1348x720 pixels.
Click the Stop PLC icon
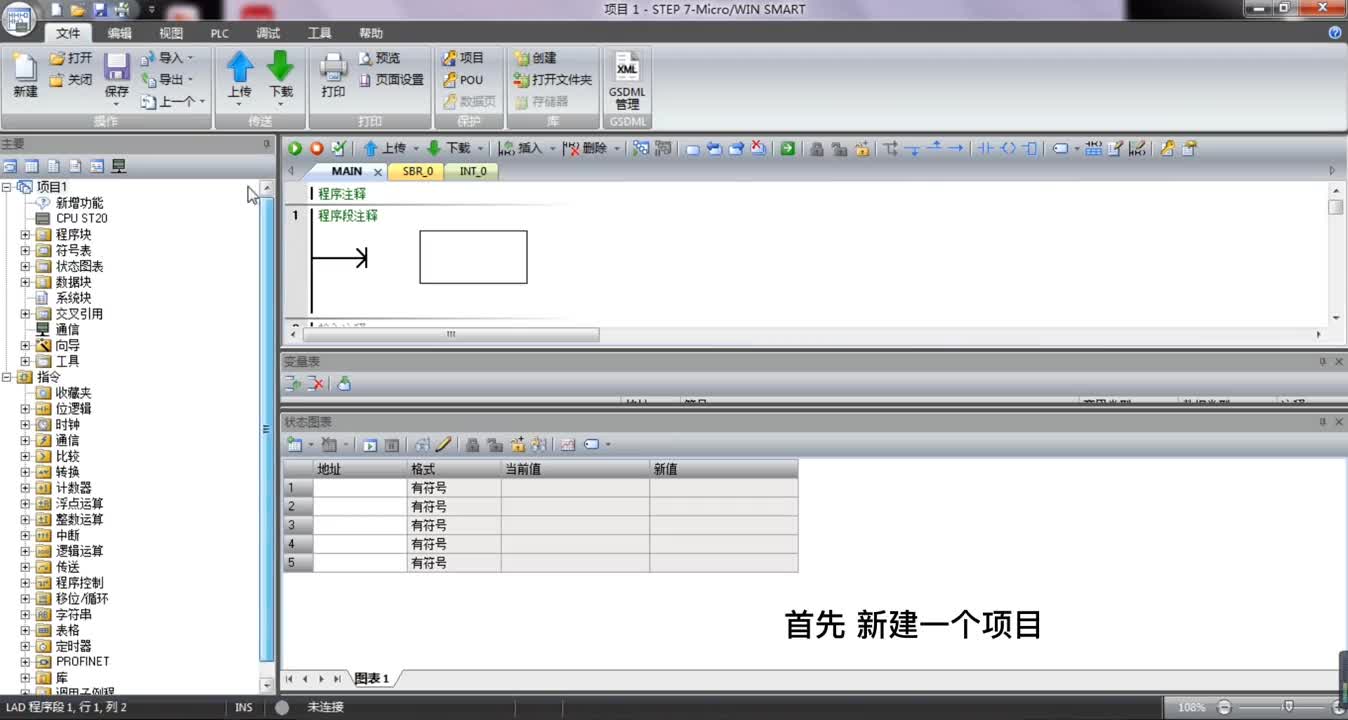coord(316,149)
